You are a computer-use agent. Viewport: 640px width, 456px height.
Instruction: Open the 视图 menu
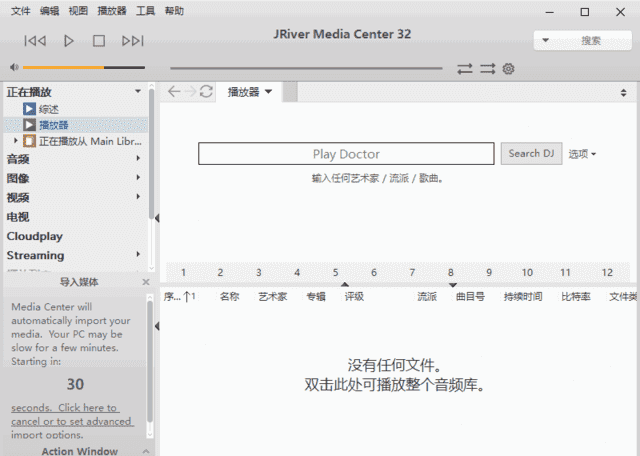[78, 11]
